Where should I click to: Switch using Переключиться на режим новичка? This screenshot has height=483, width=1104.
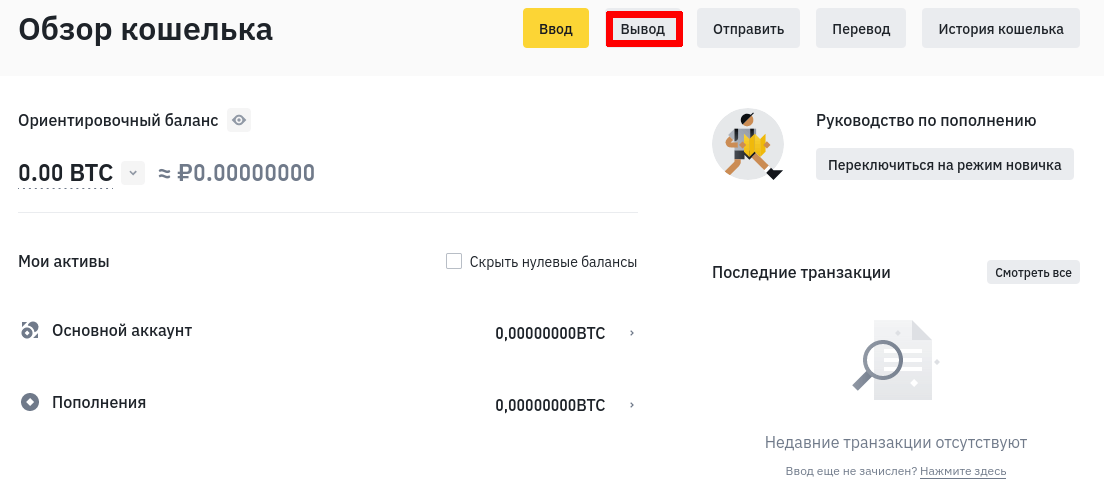(x=944, y=164)
